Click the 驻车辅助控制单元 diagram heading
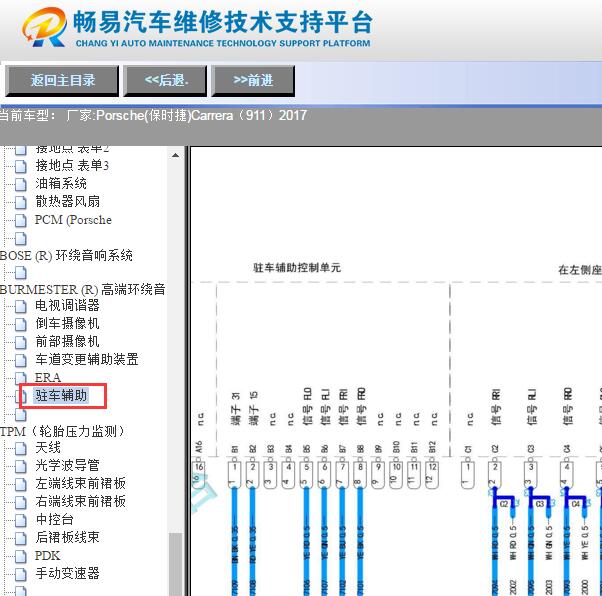The width and height of the screenshot is (602, 596). [x=297, y=268]
